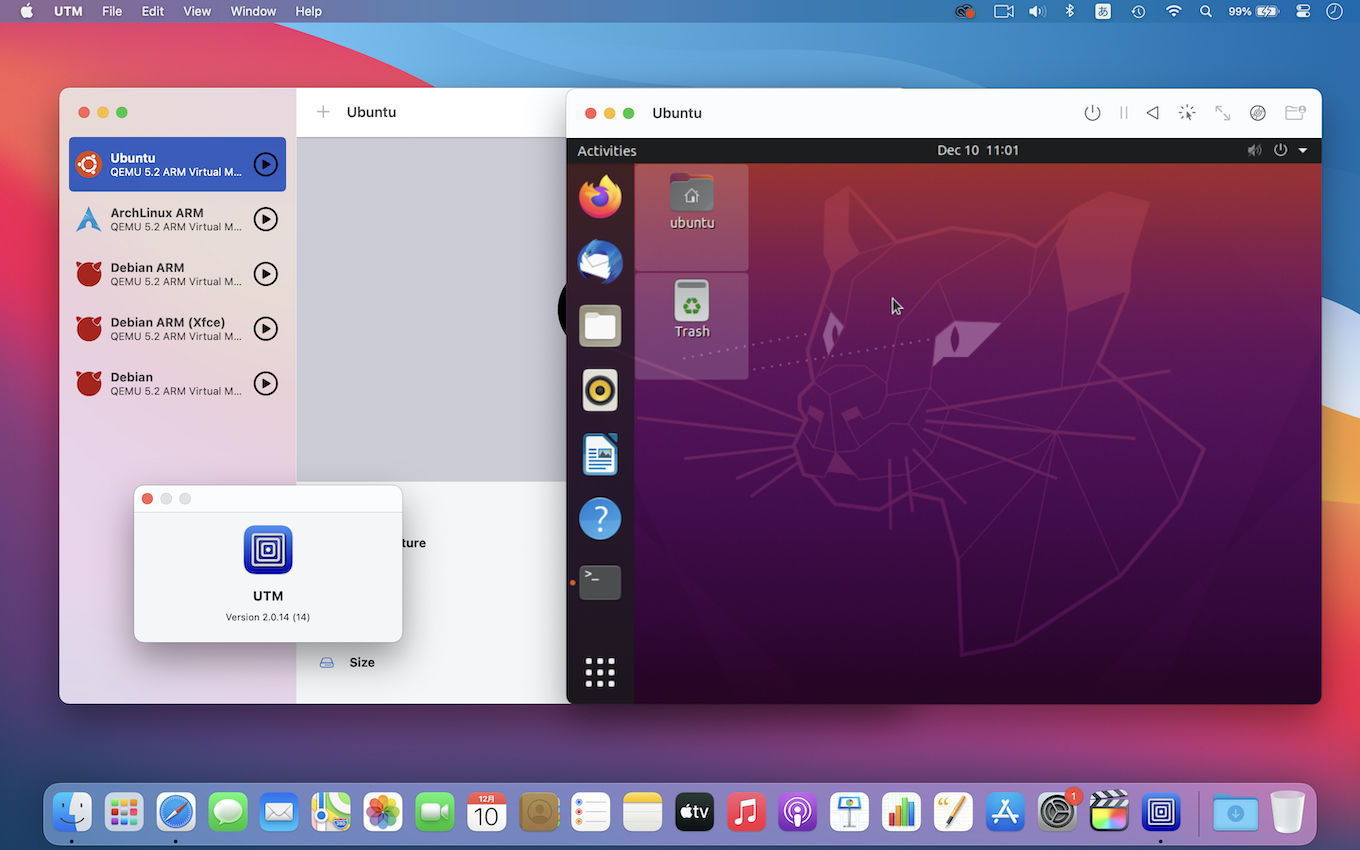Image resolution: width=1360 pixels, height=850 pixels.
Task: Open the View menu
Action: pyautogui.click(x=197, y=11)
